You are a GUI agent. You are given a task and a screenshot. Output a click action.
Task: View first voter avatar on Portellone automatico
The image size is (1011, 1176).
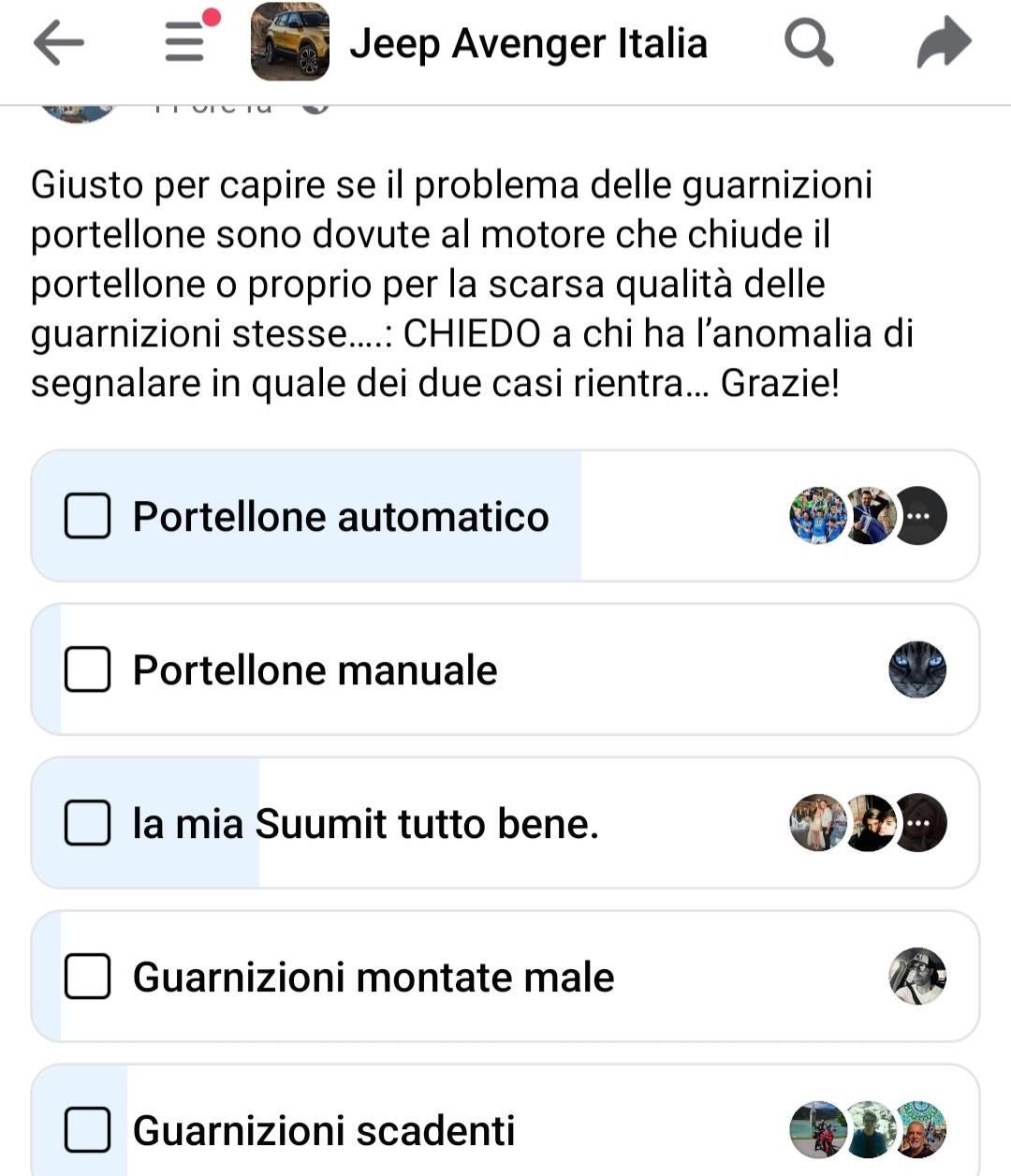[818, 516]
